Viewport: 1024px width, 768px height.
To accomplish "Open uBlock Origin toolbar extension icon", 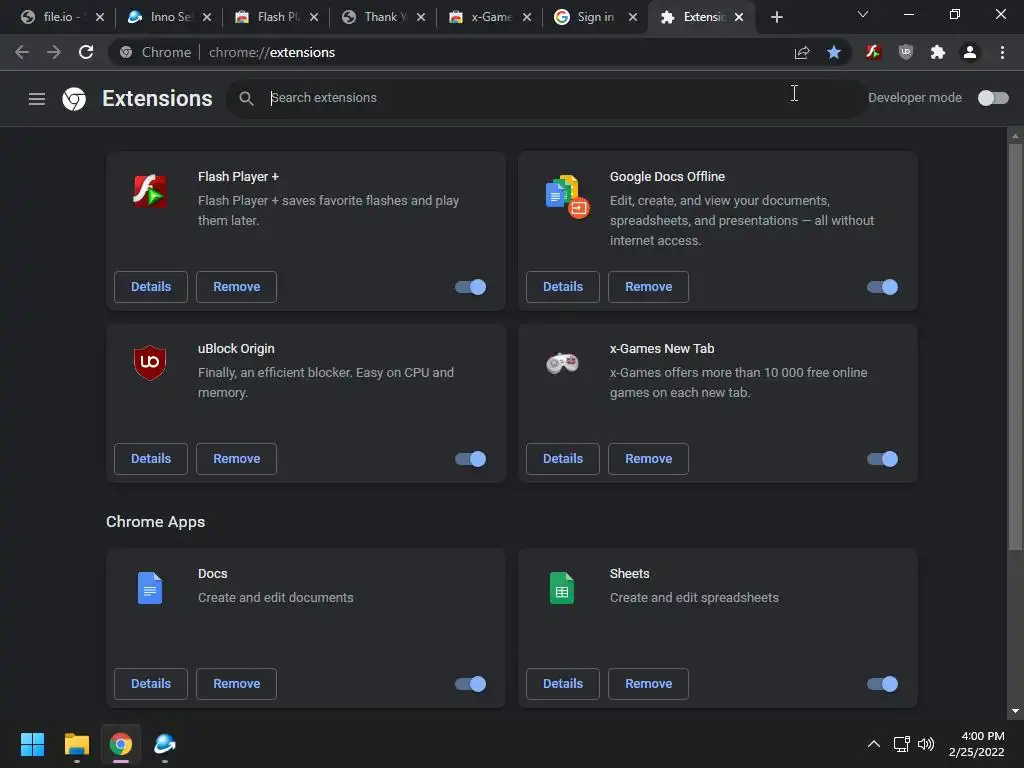I will pos(906,52).
